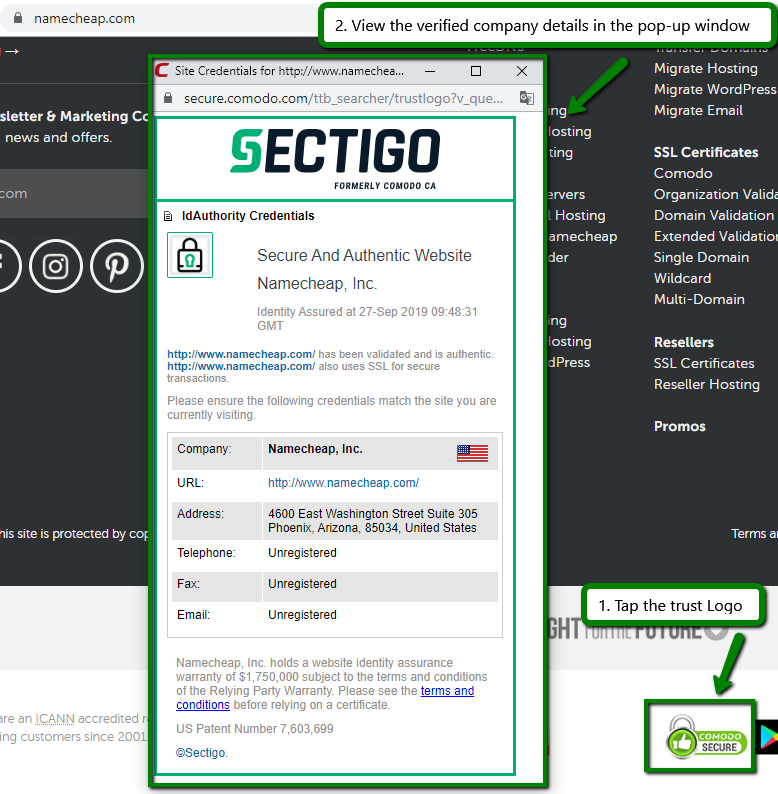Open Extended Validation link
The image size is (778, 794).
coord(715,236)
